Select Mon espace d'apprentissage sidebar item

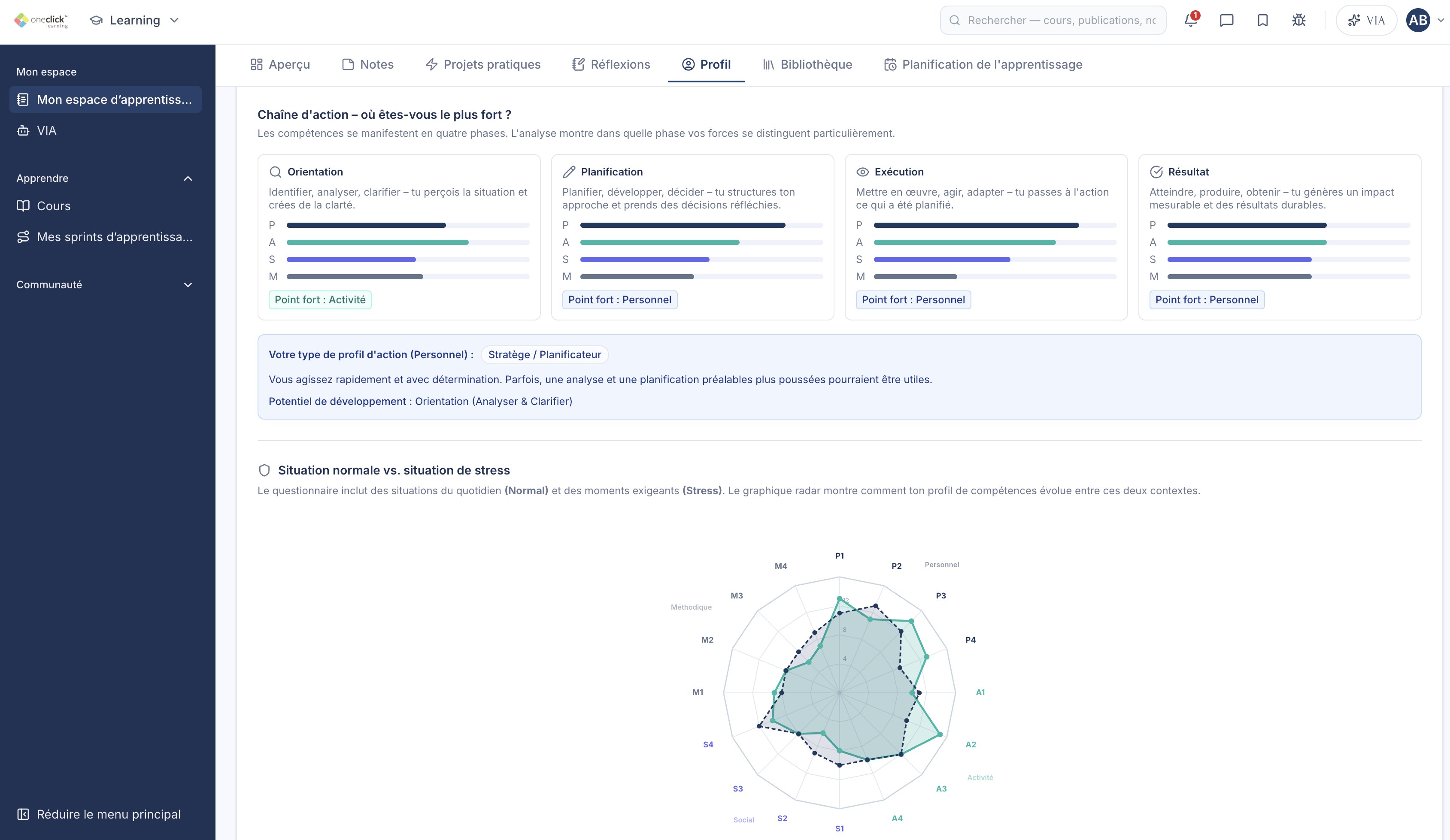click(105, 100)
